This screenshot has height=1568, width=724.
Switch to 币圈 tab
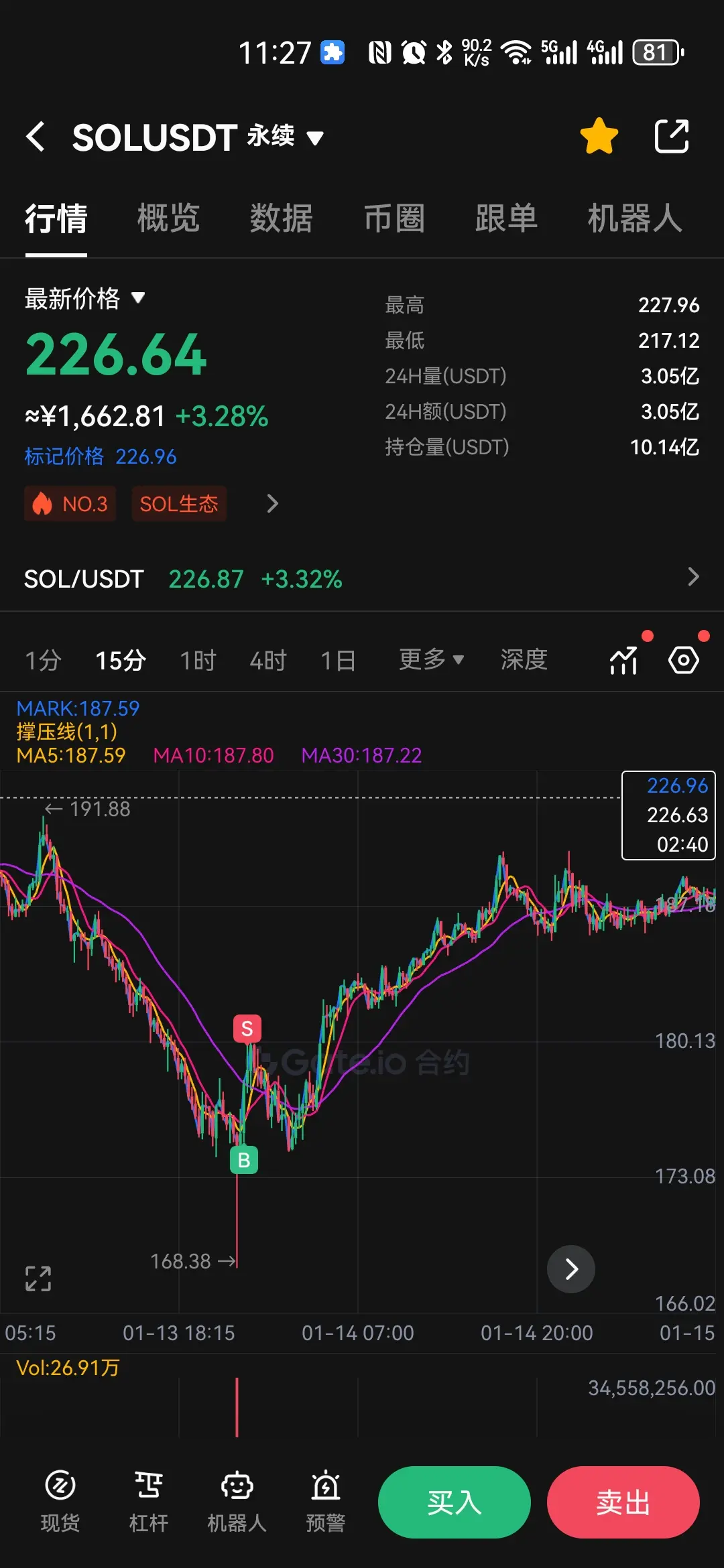click(x=394, y=218)
